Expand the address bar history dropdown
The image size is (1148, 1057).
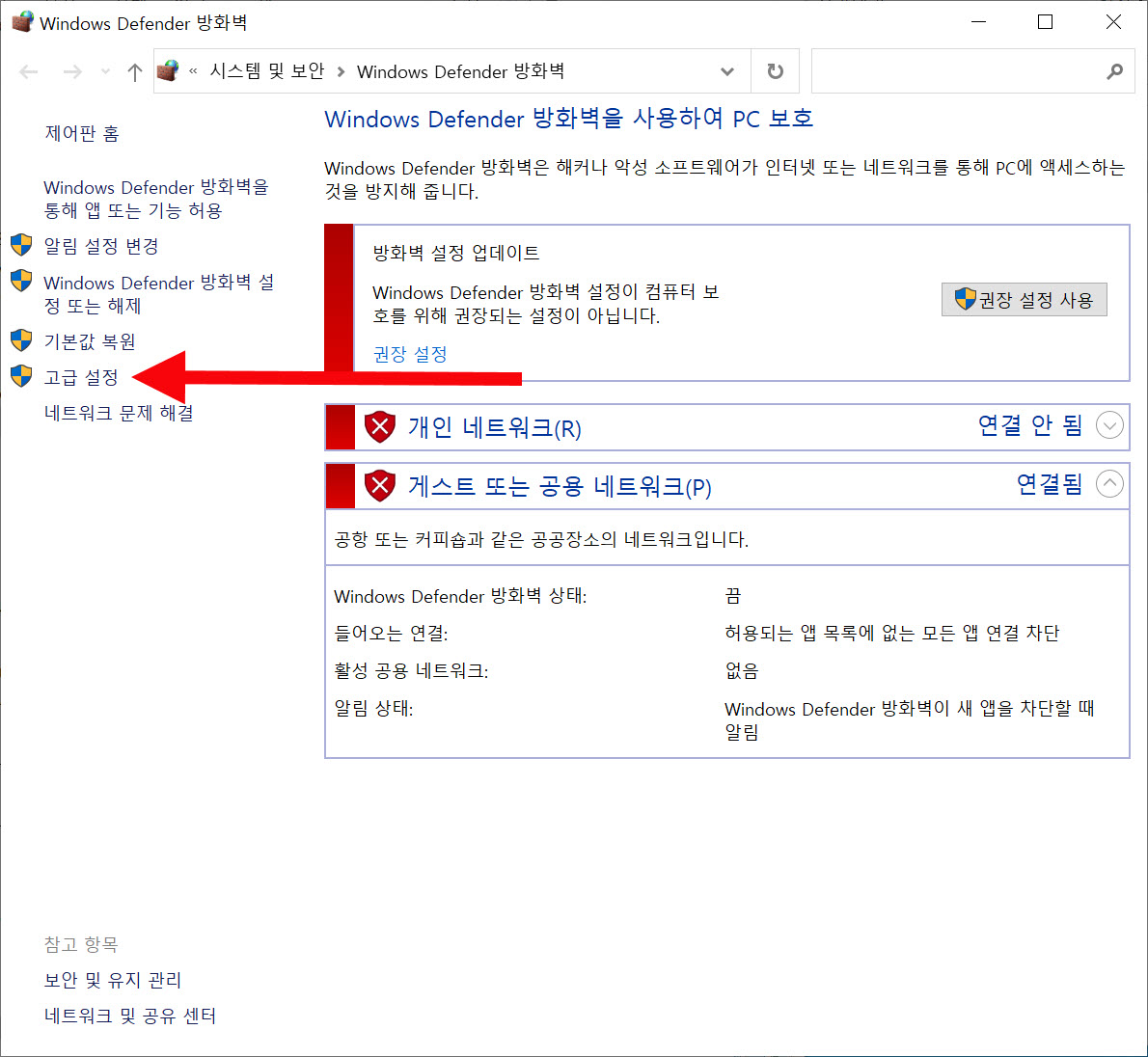coord(727,71)
